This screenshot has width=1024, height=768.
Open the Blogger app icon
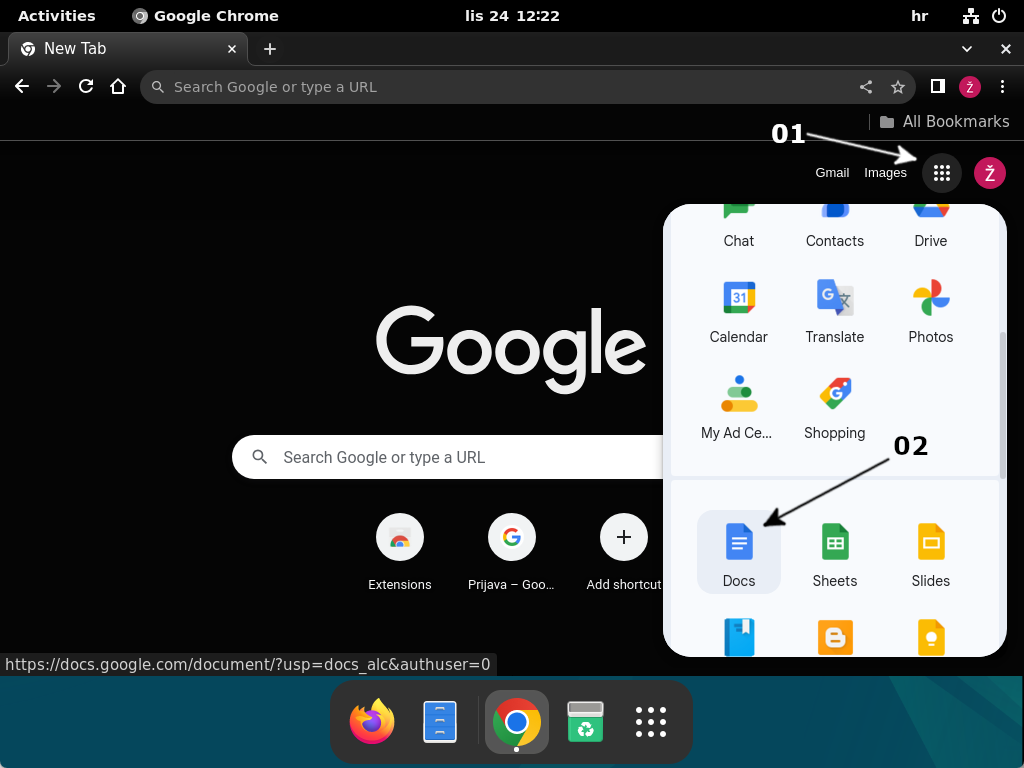pos(835,637)
